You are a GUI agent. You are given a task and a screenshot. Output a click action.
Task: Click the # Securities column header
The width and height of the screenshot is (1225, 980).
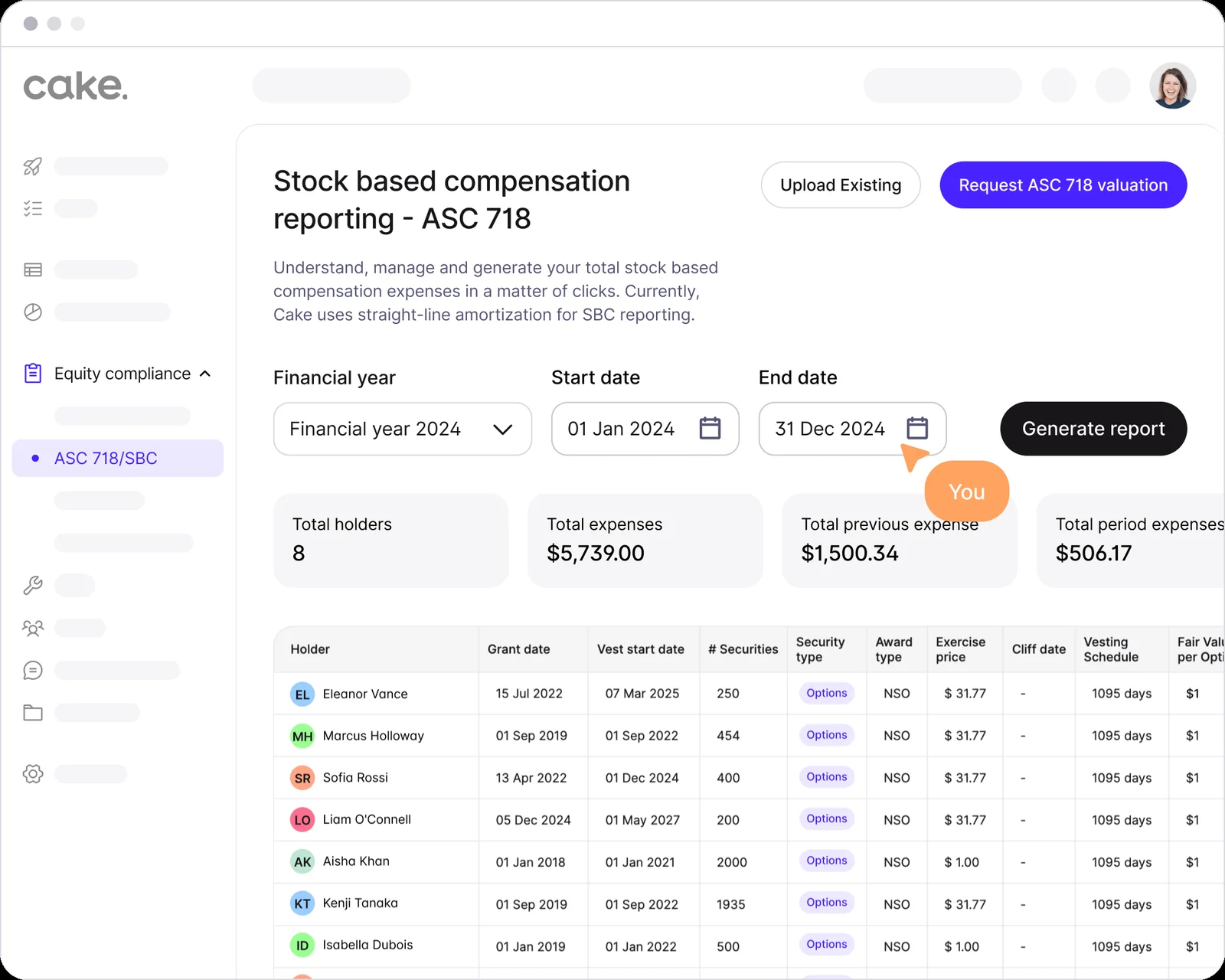pos(743,649)
